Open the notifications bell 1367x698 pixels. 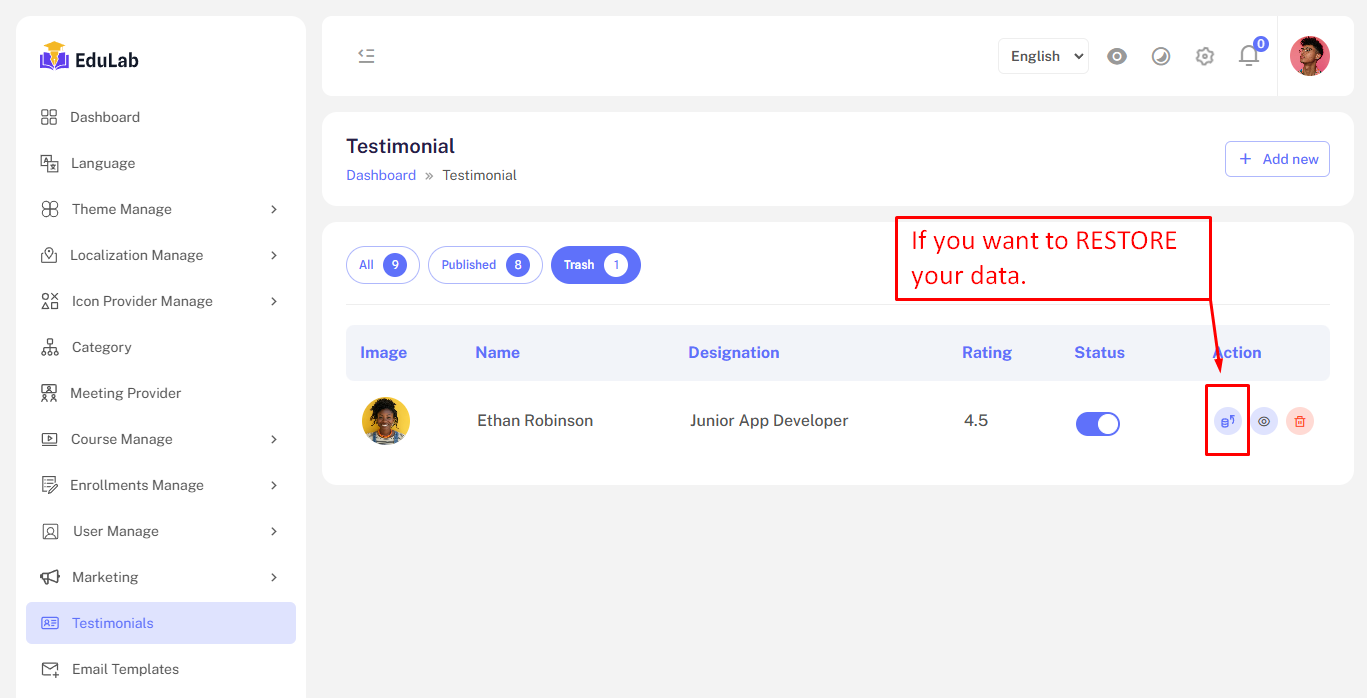(x=1249, y=56)
